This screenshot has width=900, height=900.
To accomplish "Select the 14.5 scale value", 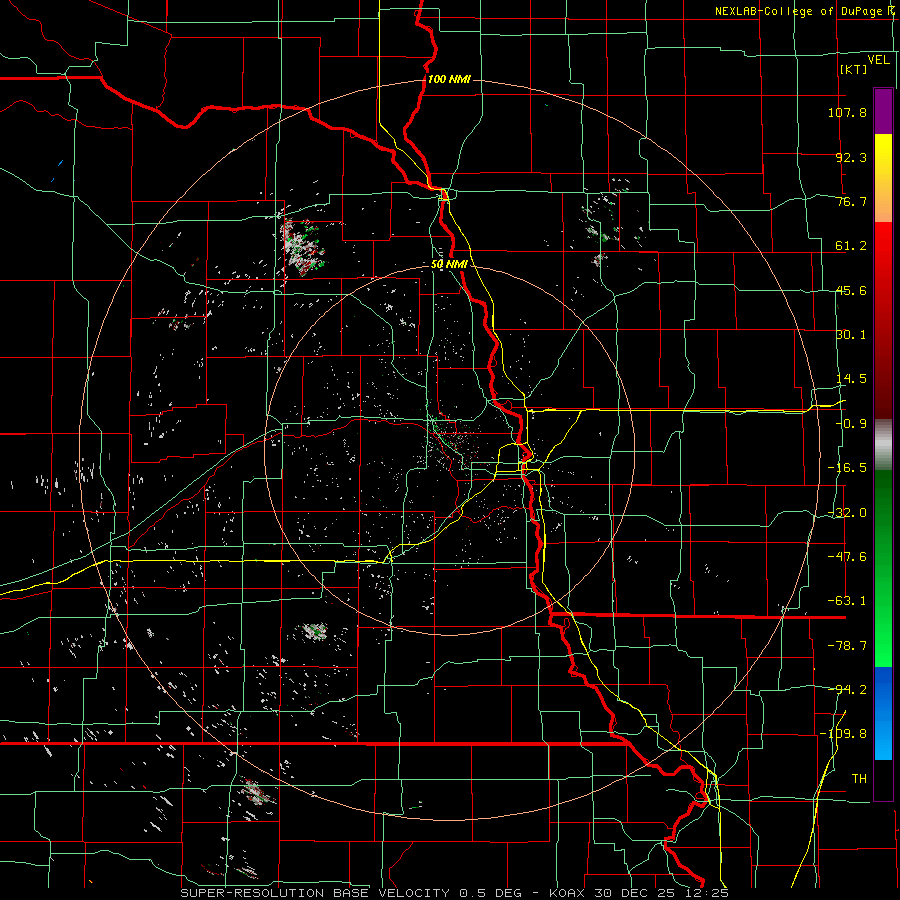I will pos(851,379).
